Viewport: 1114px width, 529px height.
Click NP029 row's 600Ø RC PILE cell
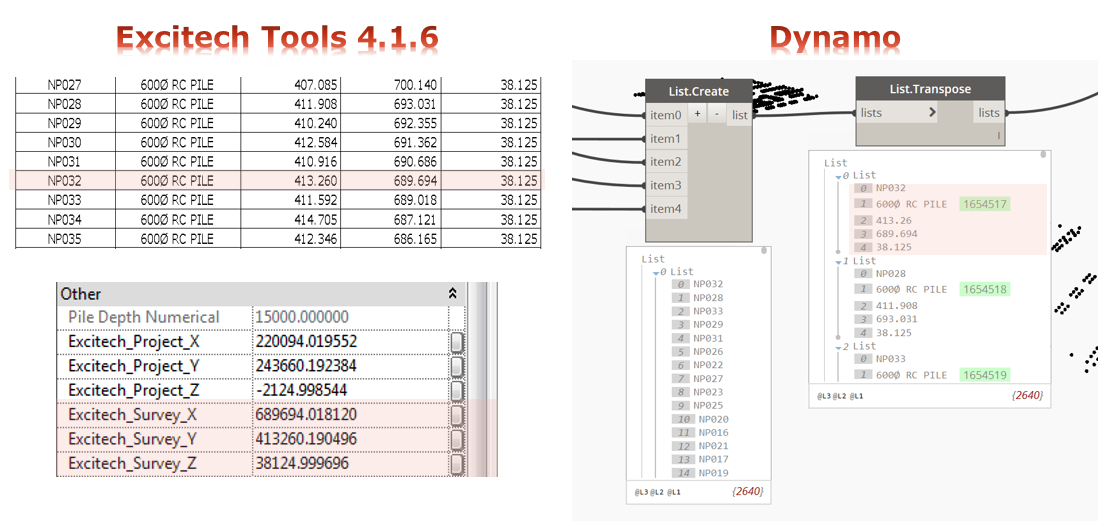[177, 124]
